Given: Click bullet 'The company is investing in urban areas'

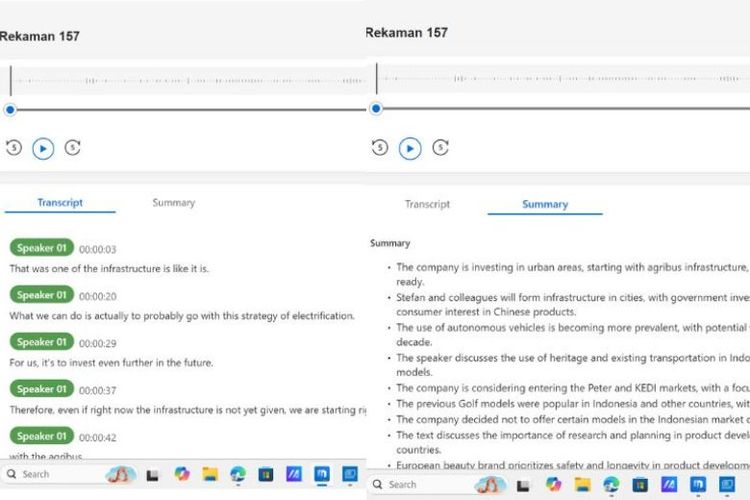Looking at the screenshot, I should tap(573, 274).
